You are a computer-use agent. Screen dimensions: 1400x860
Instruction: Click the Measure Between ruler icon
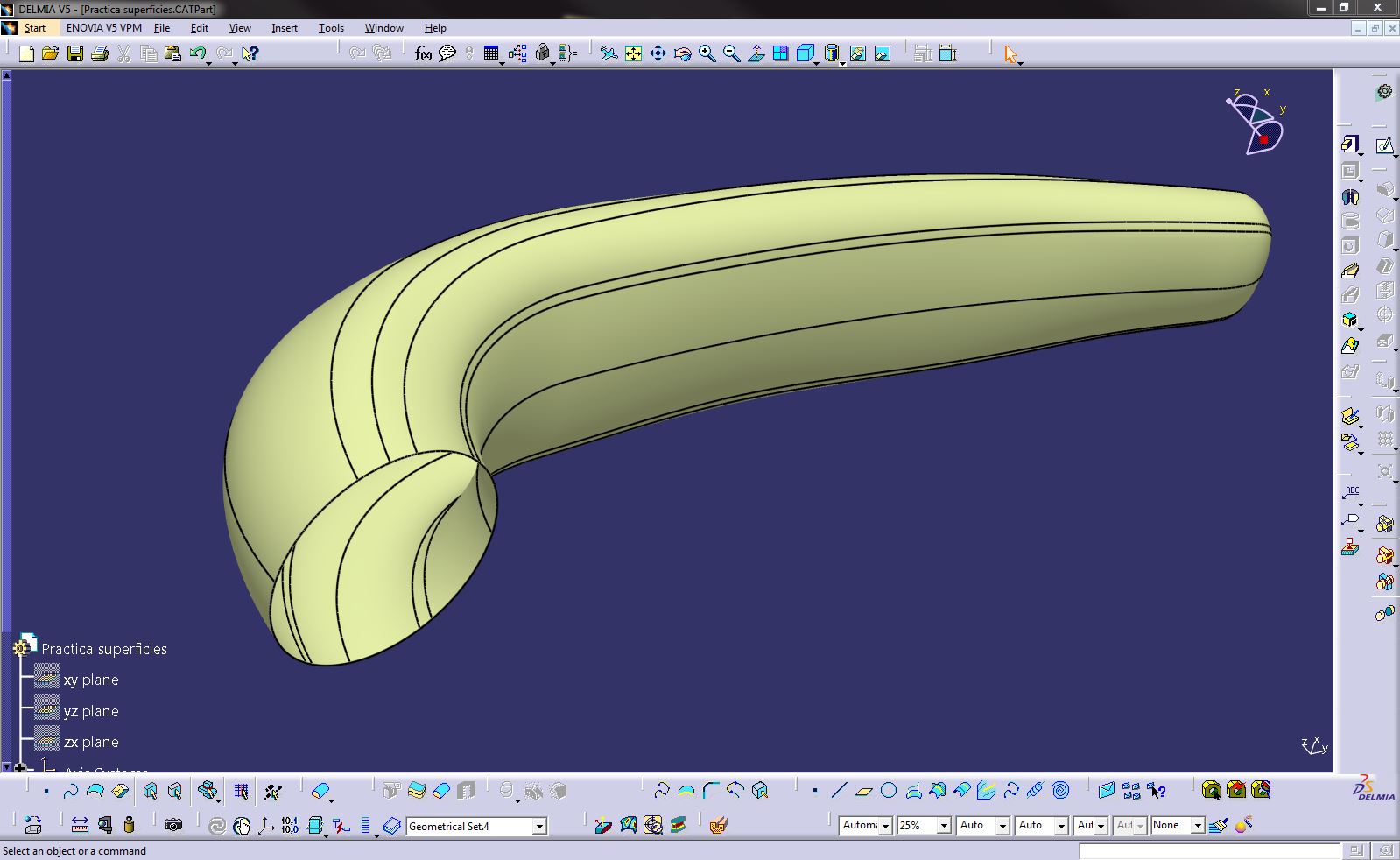point(80,825)
